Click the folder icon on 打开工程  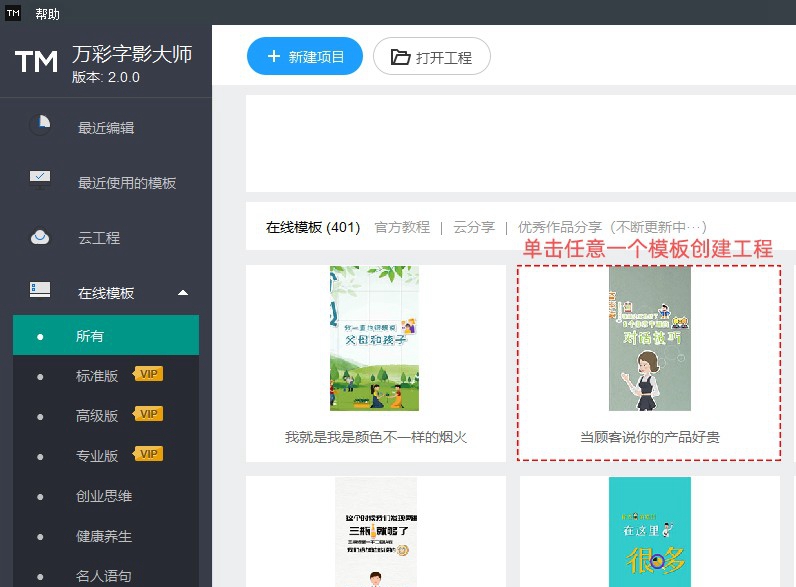(401, 57)
